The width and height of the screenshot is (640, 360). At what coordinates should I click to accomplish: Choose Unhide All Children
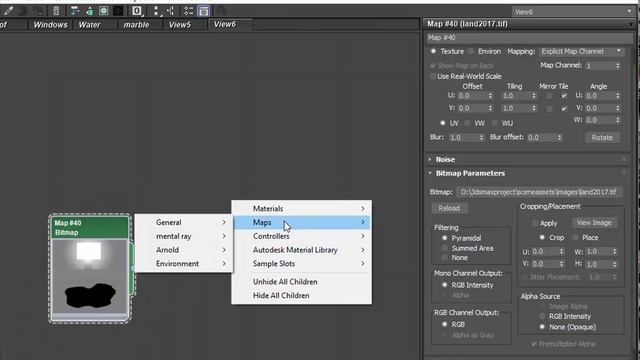(x=302, y=282)
